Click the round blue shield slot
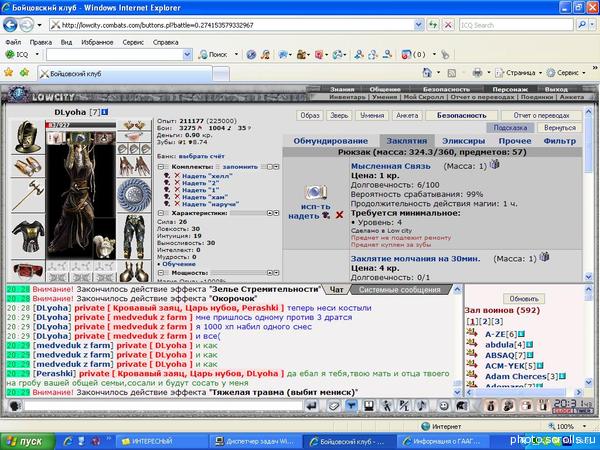 pyautogui.click(x=134, y=195)
